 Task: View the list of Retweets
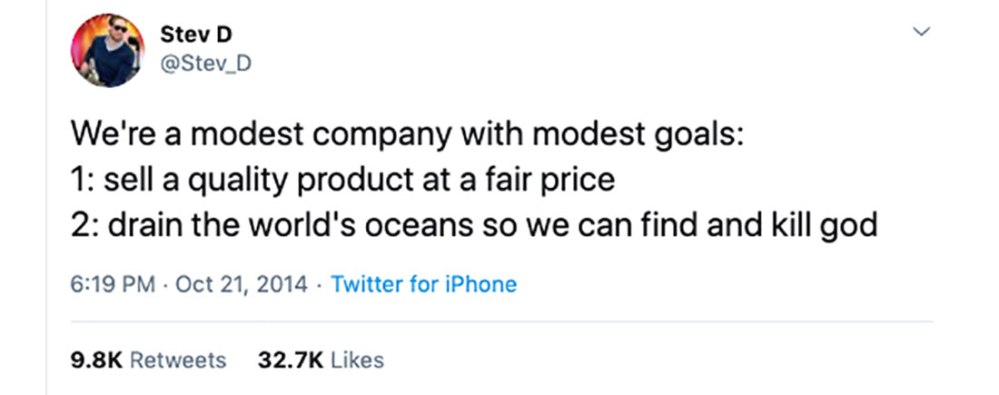coord(178,360)
